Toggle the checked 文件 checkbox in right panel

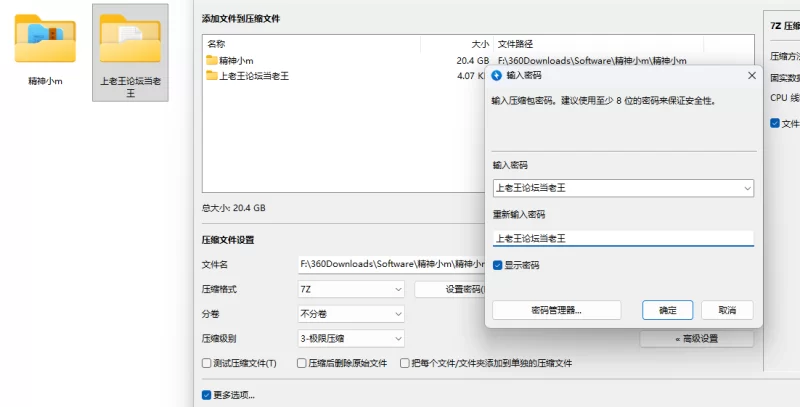tap(775, 123)
